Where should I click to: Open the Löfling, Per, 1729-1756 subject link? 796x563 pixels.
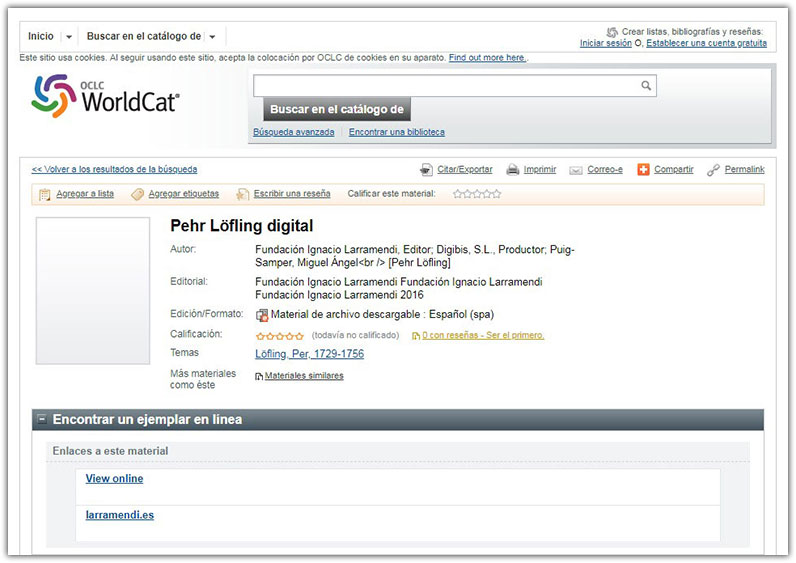tap(309, 354)
